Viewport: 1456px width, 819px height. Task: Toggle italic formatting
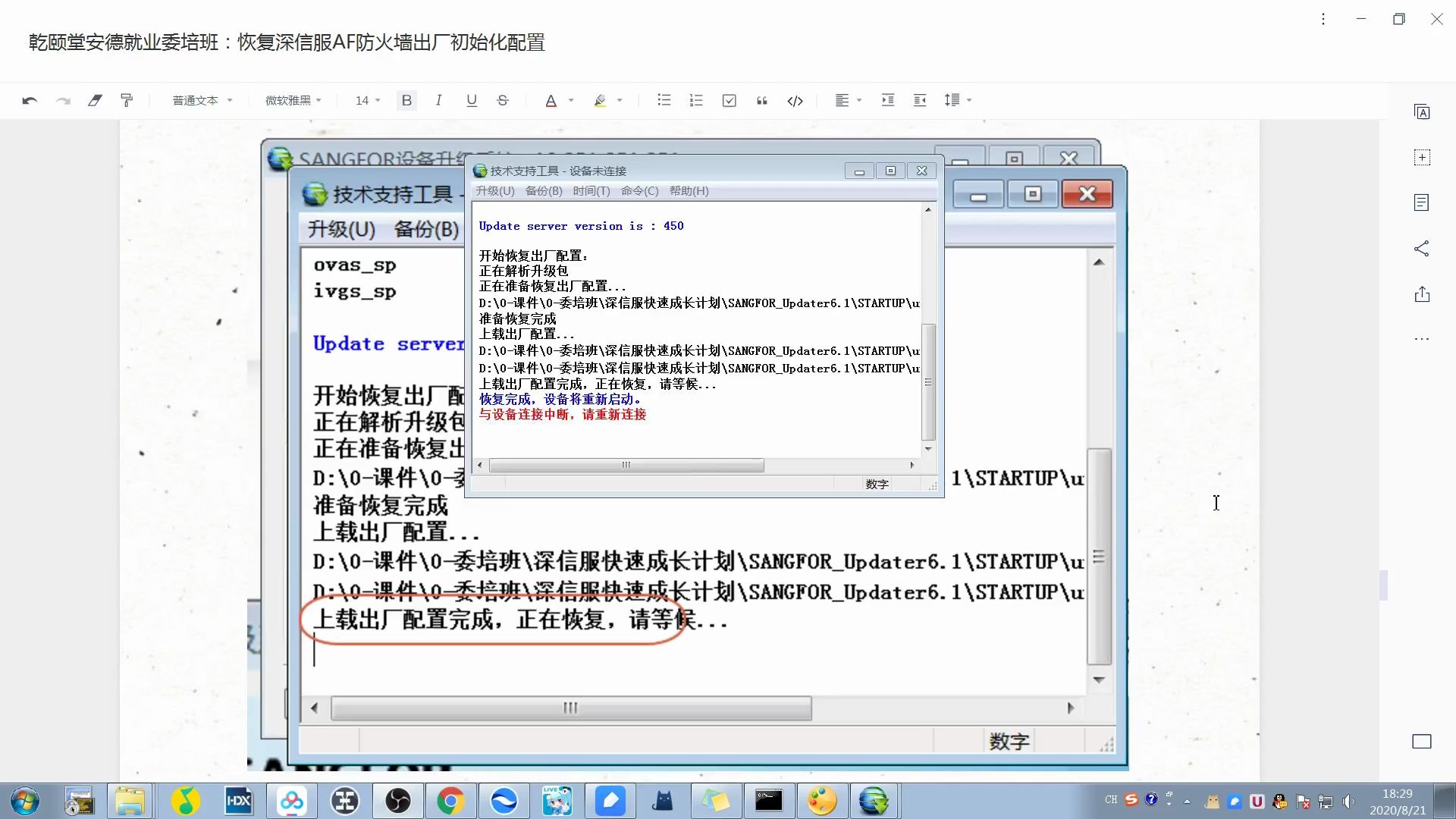click(438, 100)
